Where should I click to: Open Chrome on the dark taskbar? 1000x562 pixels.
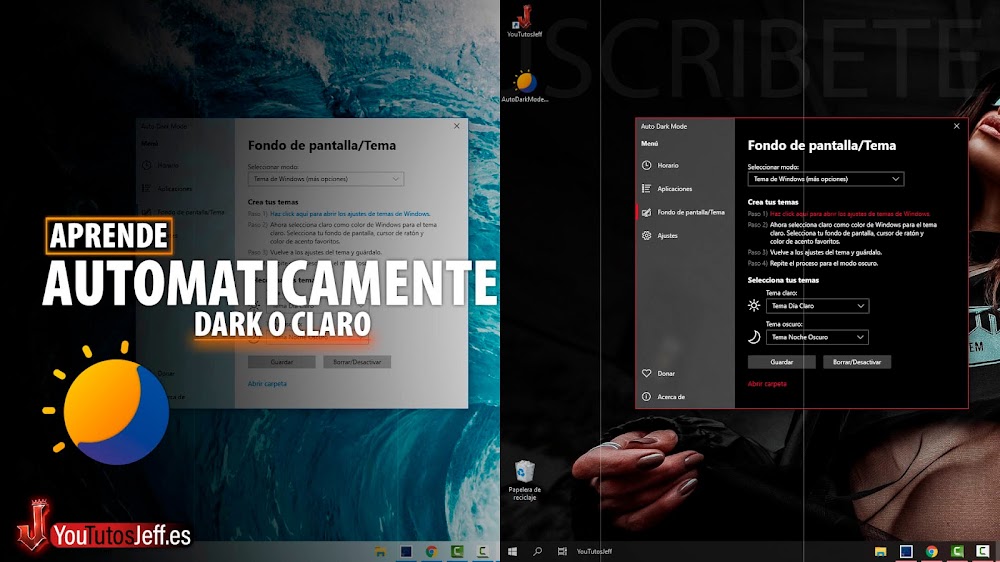(932, 551)
